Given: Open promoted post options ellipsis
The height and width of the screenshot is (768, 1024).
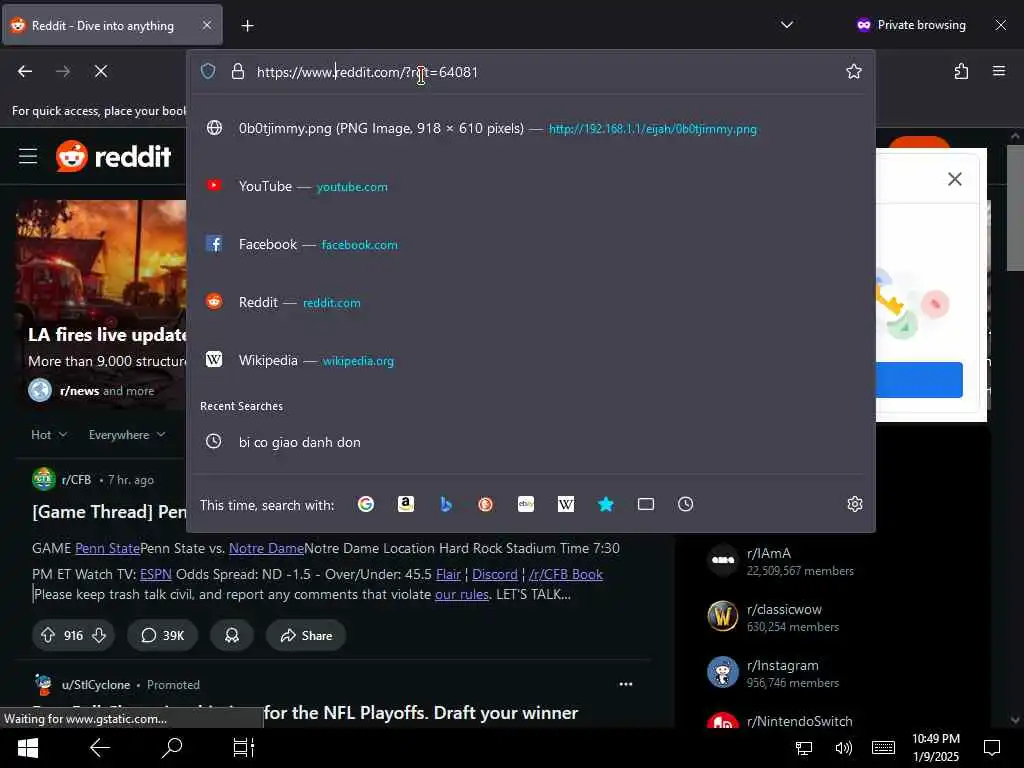Looking at the screenshot, I should 626,684.
